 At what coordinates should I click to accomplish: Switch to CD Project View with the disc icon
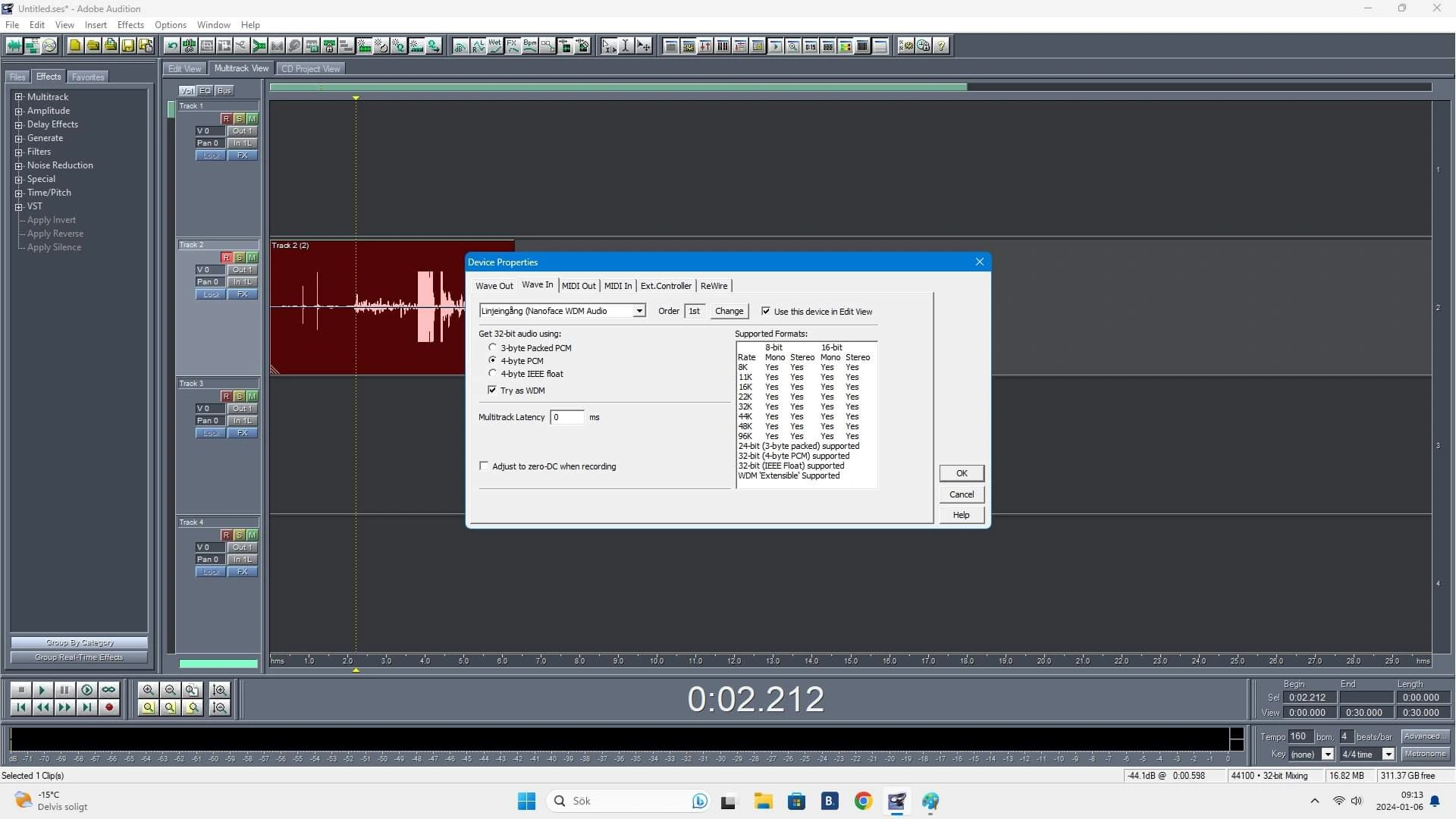(x=49, y=46)
